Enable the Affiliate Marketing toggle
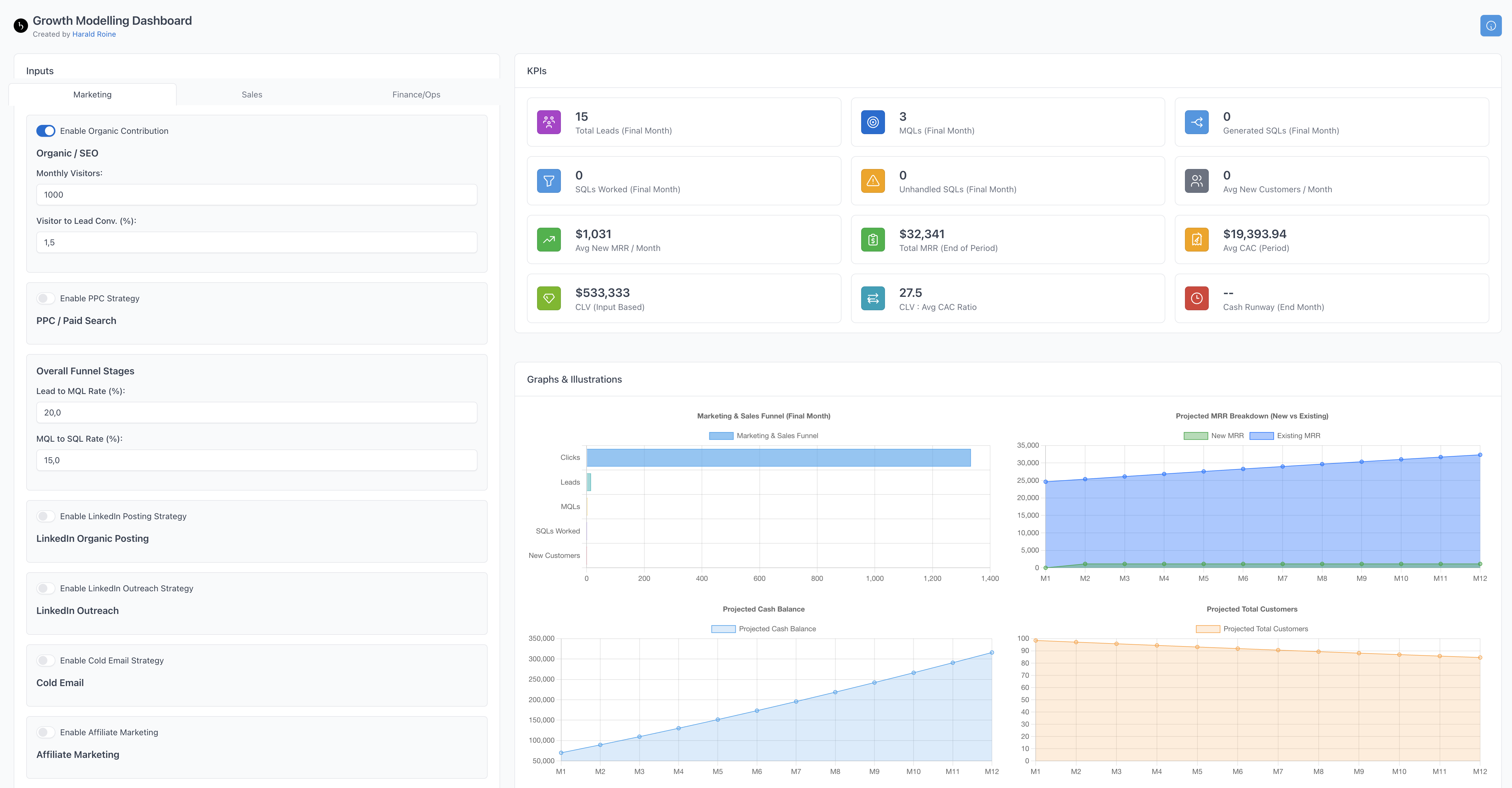The height and width of the screenshot is (788, 1512). click(46, 732)
